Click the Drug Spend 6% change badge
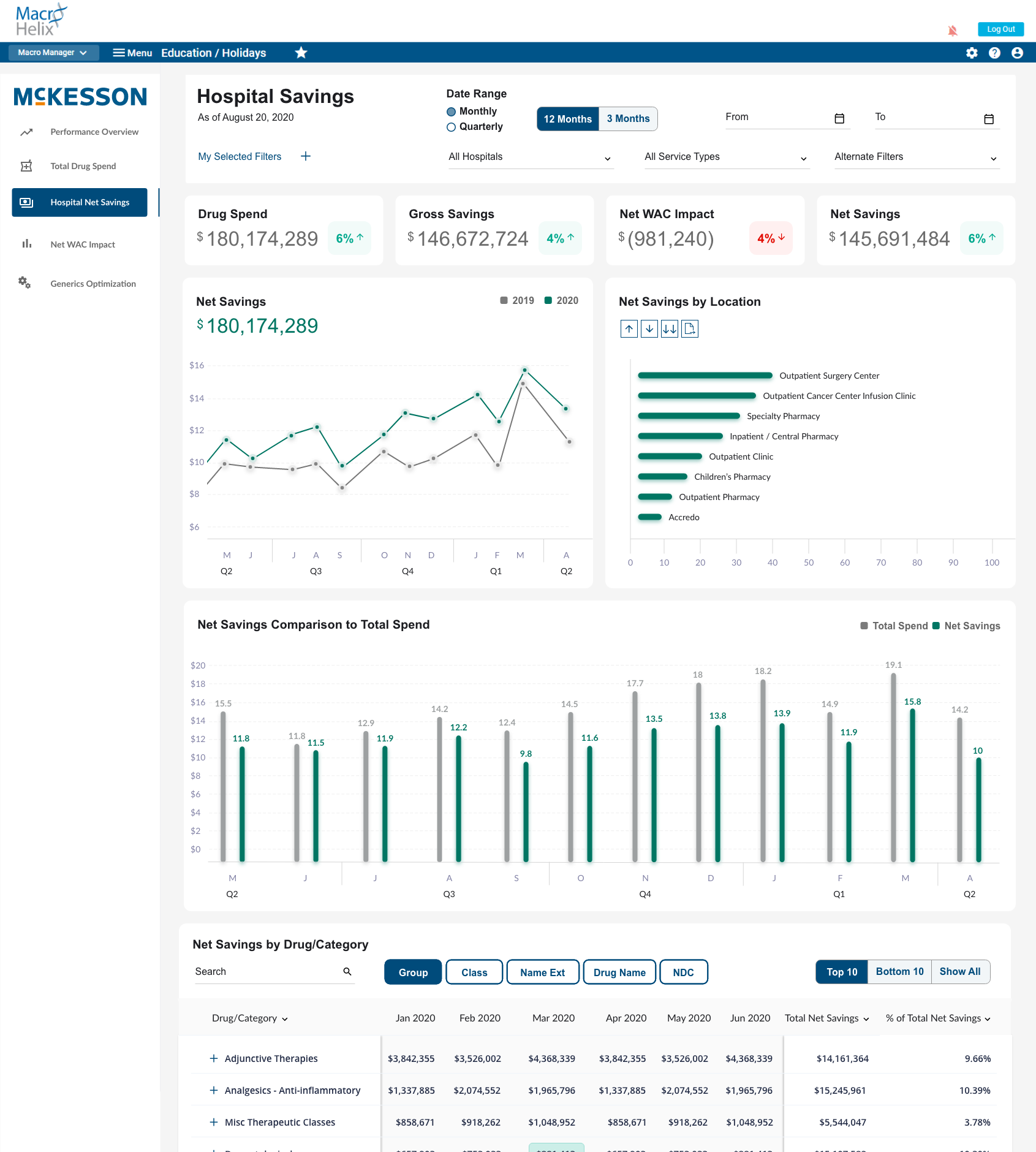The image size is (1036, 1152). (350, 238)
